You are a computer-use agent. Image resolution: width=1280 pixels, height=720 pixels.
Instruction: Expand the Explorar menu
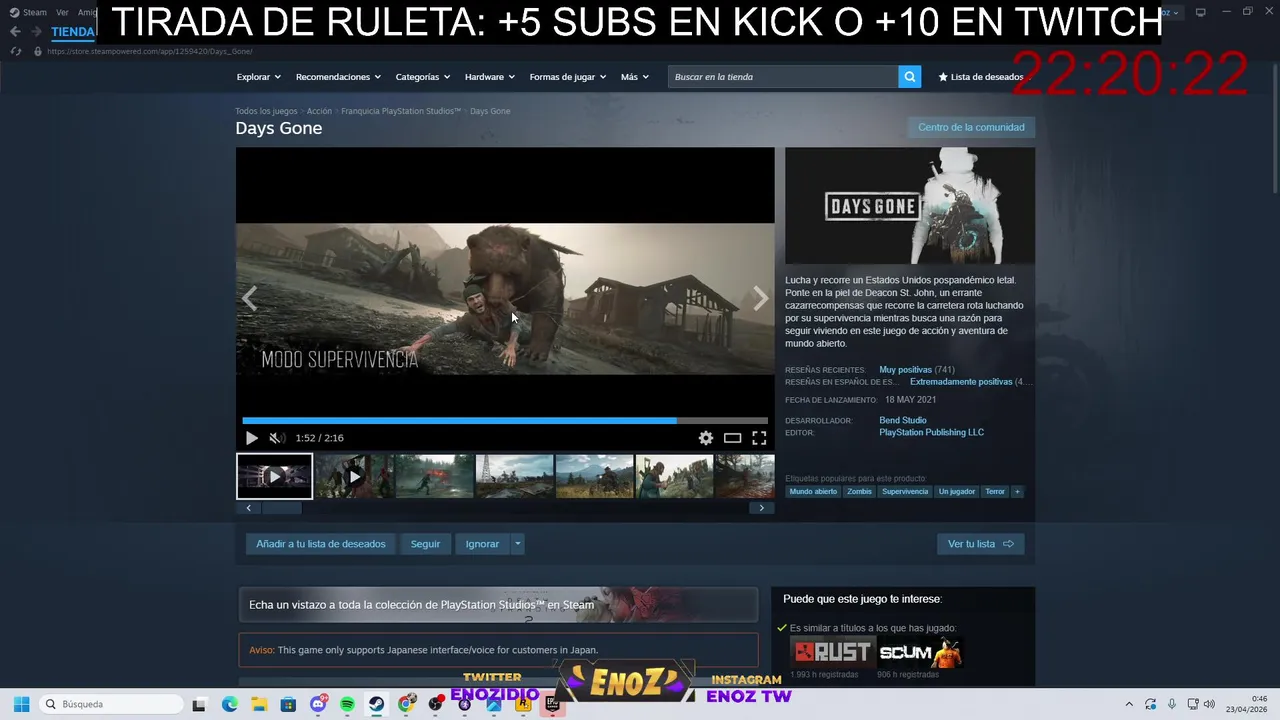tap(259, 77)
